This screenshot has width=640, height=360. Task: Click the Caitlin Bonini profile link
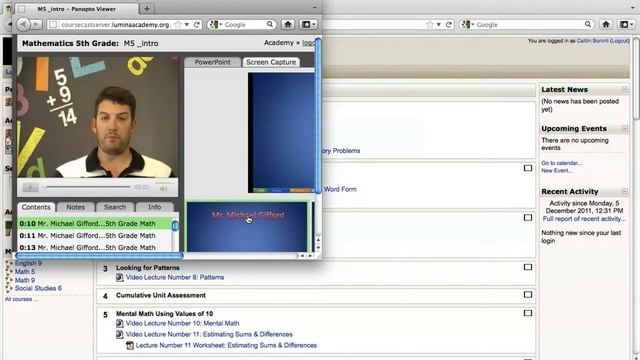pos(592,41)
